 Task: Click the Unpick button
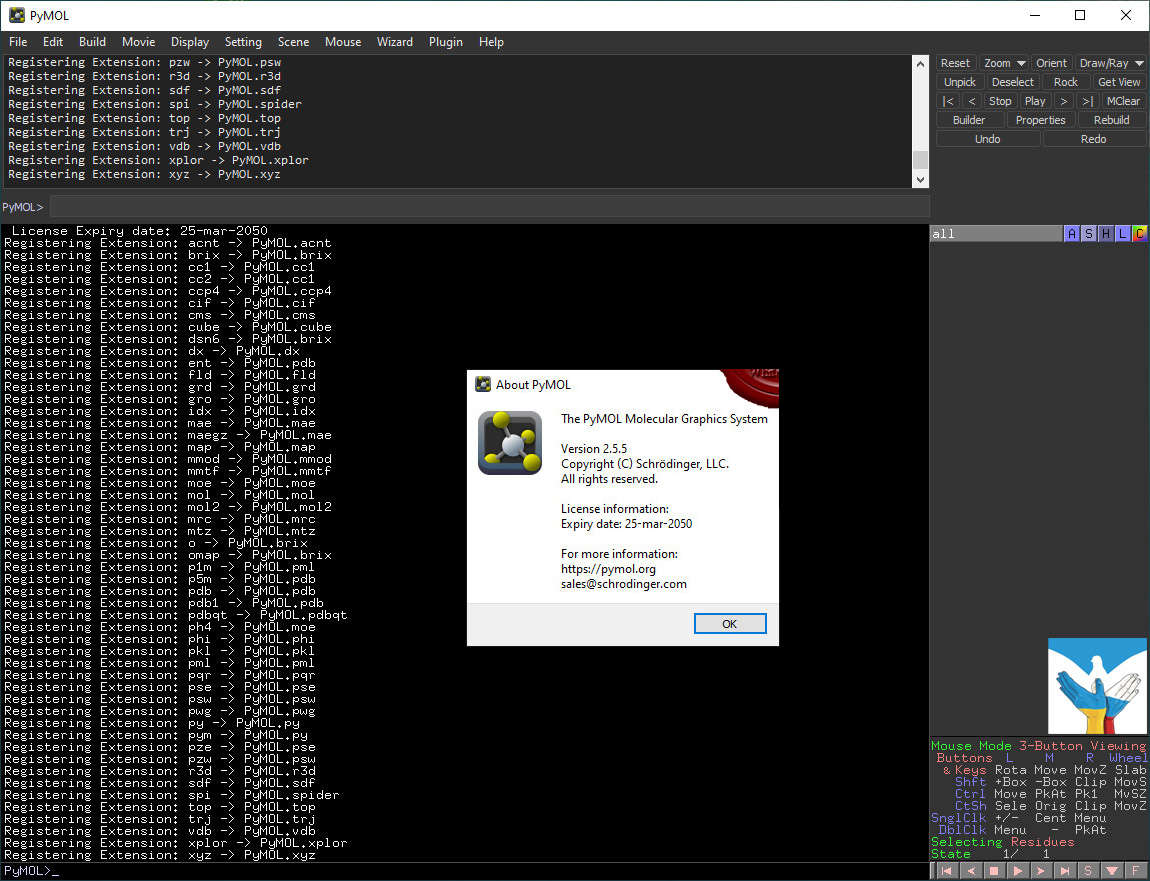(x=959, y=82)
